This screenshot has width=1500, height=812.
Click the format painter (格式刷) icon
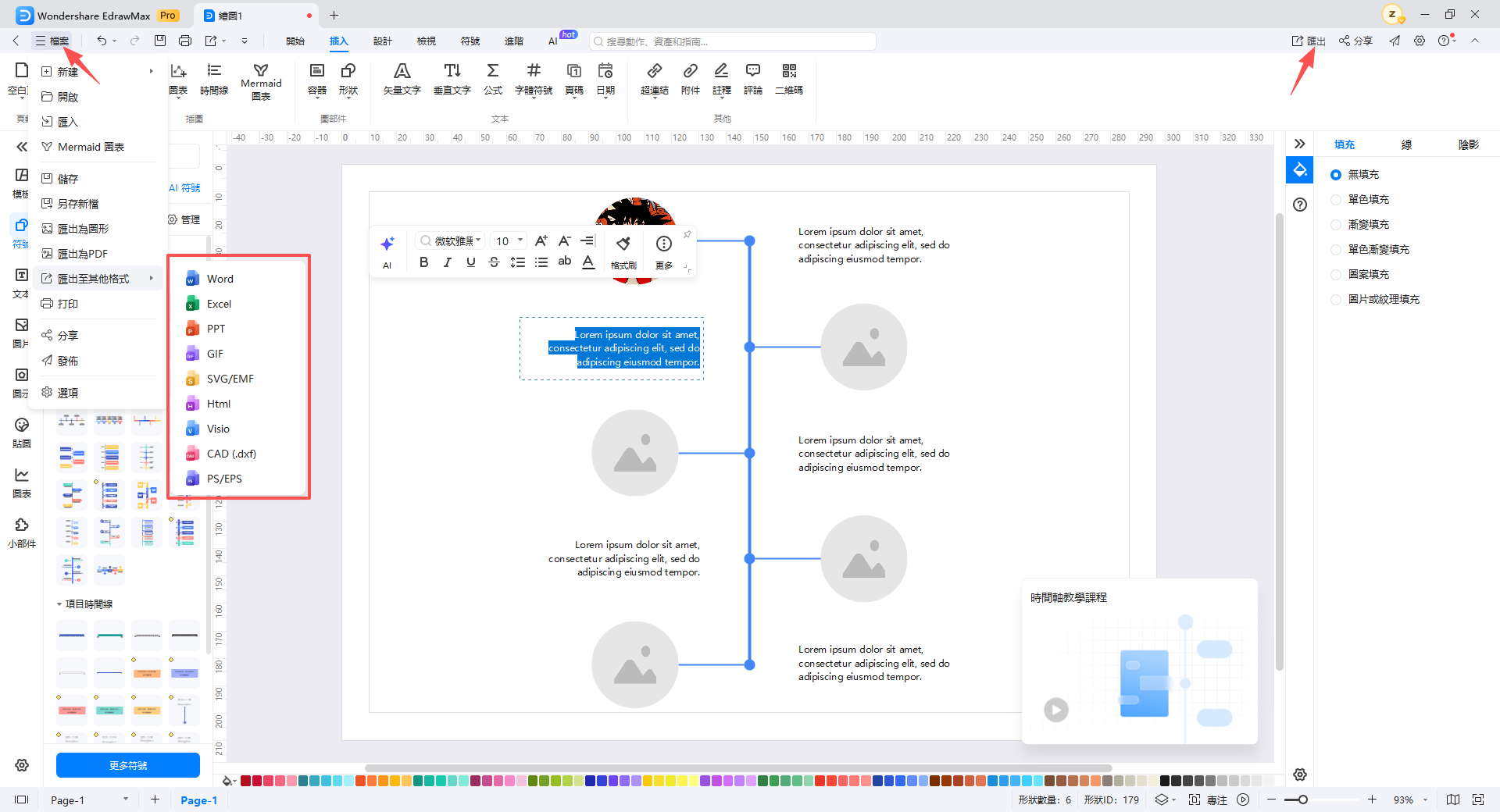pos(623,252)
